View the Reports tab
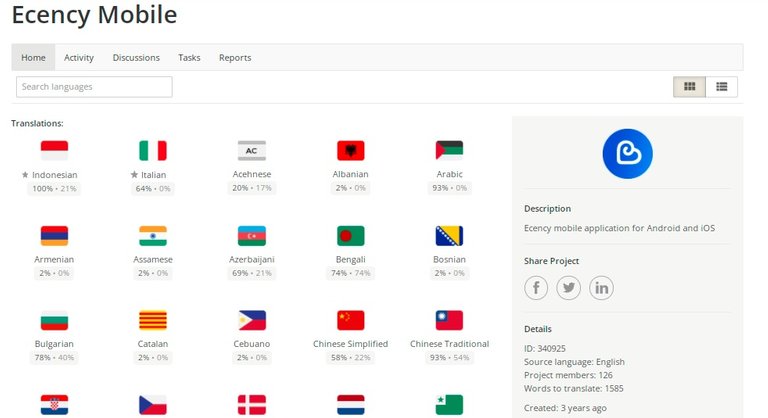Screen dimensions: 768x418 click(x=235, y=57)
